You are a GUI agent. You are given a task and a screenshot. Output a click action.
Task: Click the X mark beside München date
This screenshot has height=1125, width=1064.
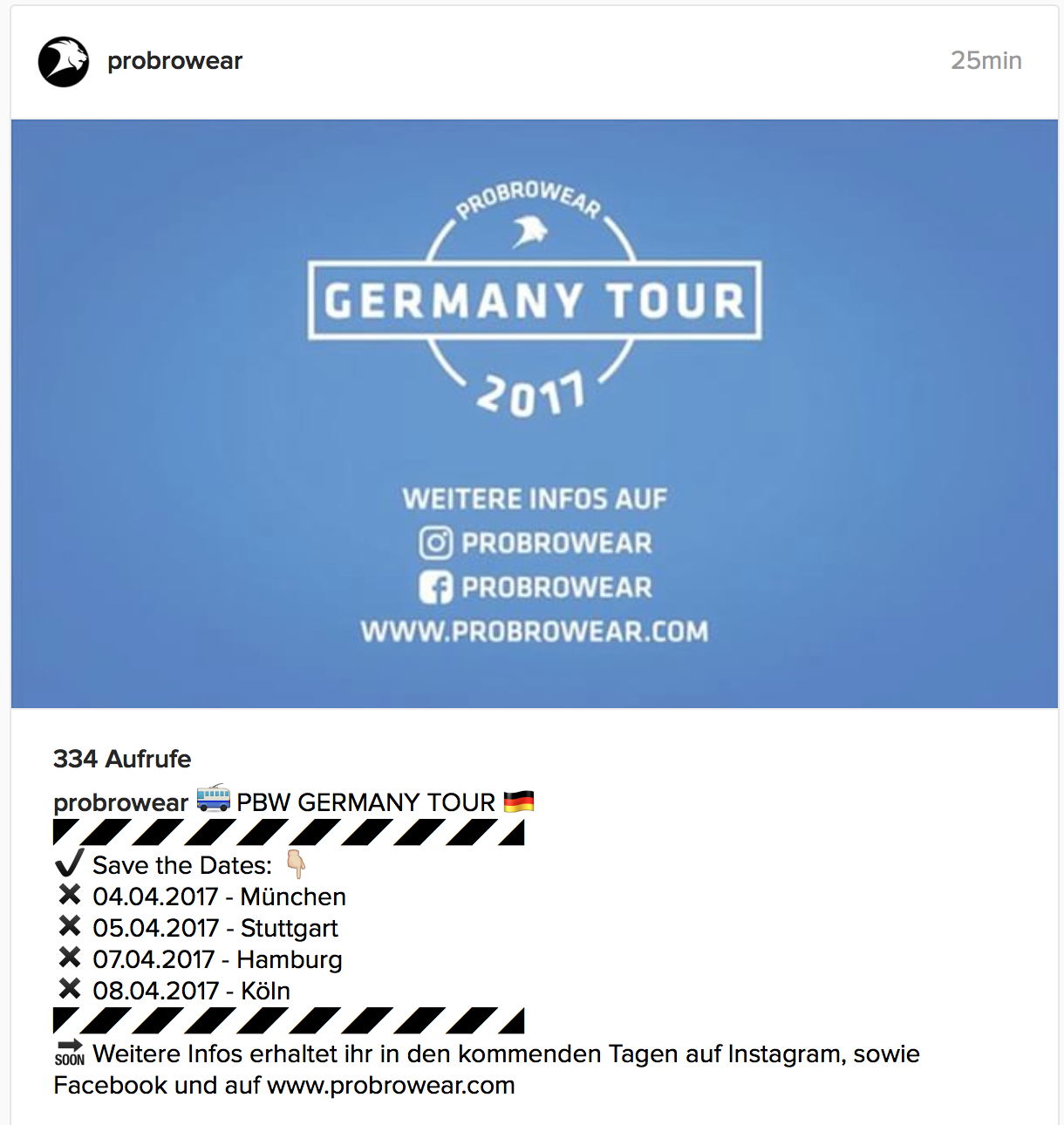pyautogui.click(x=70, y=895)
